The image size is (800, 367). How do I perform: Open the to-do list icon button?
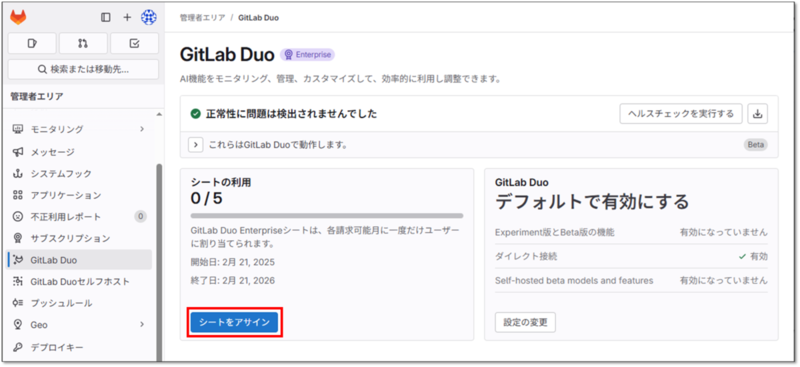(135, 43)
